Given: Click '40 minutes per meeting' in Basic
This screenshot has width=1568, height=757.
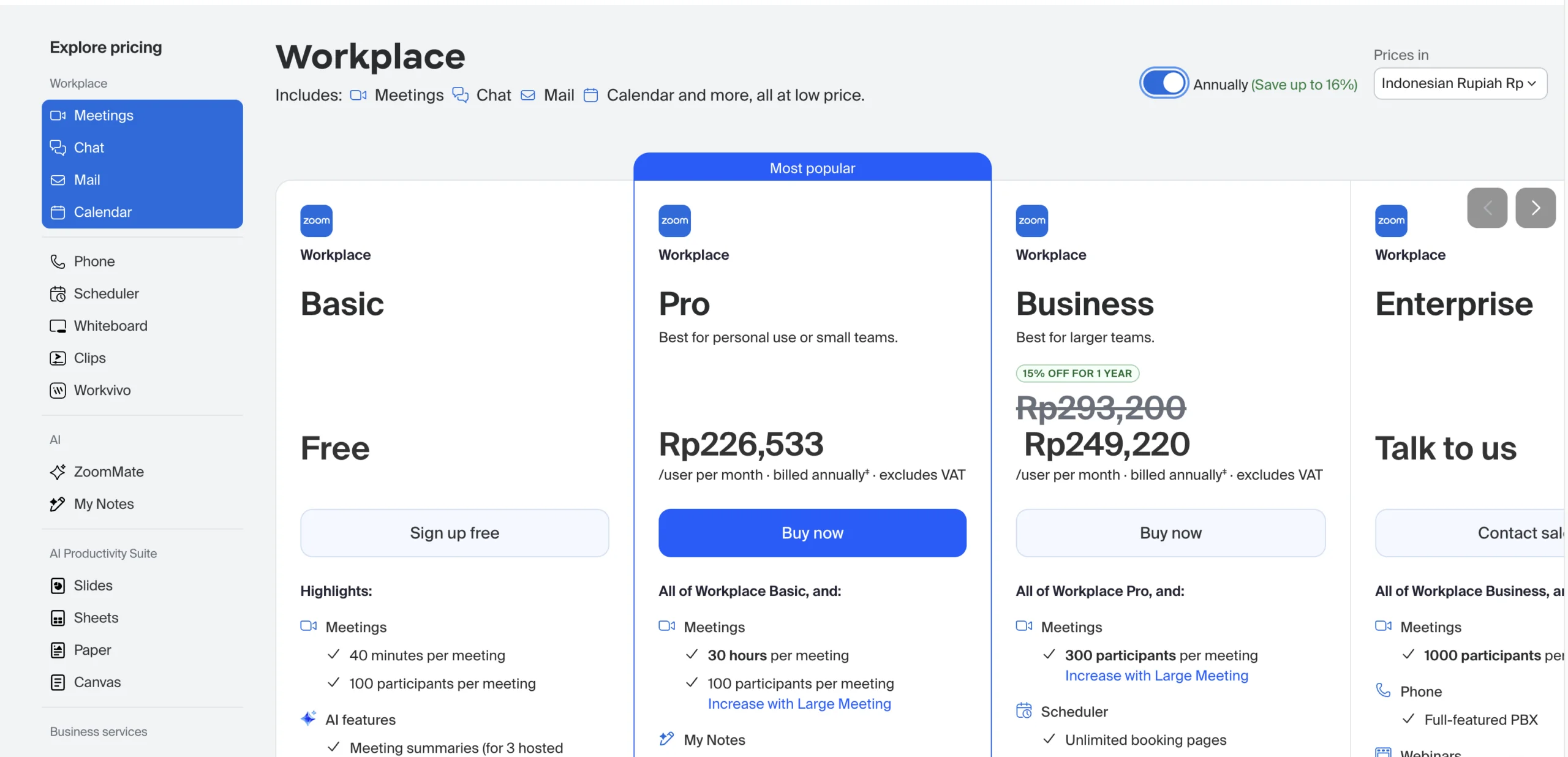Looking at the screenshot, I should click(x=427, y=655).
